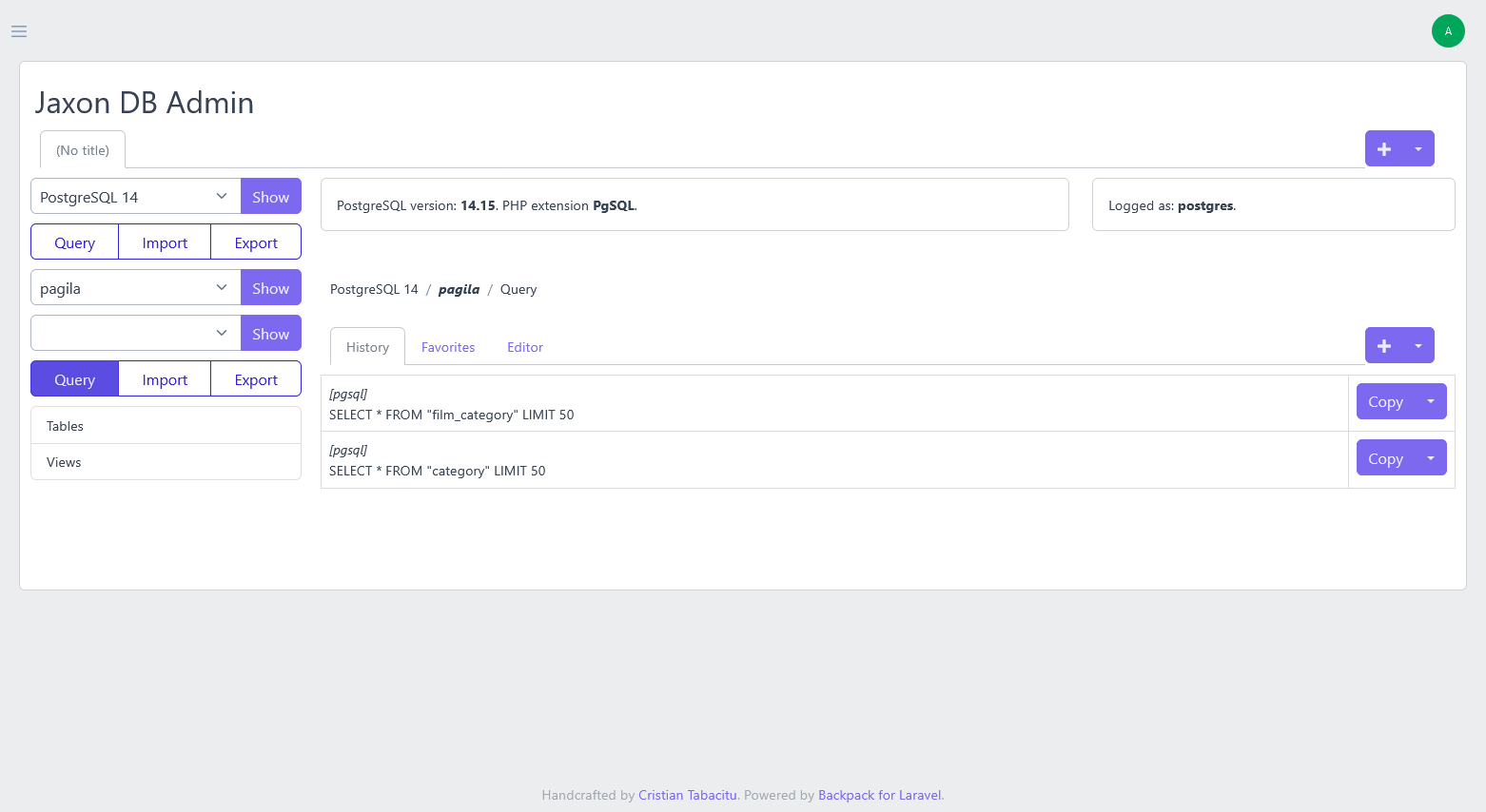Image resolution: width=1486 pixels, height=812 pixels.
Task: Click the plus icon above the query history
Action: click(x=1384, y=345)
